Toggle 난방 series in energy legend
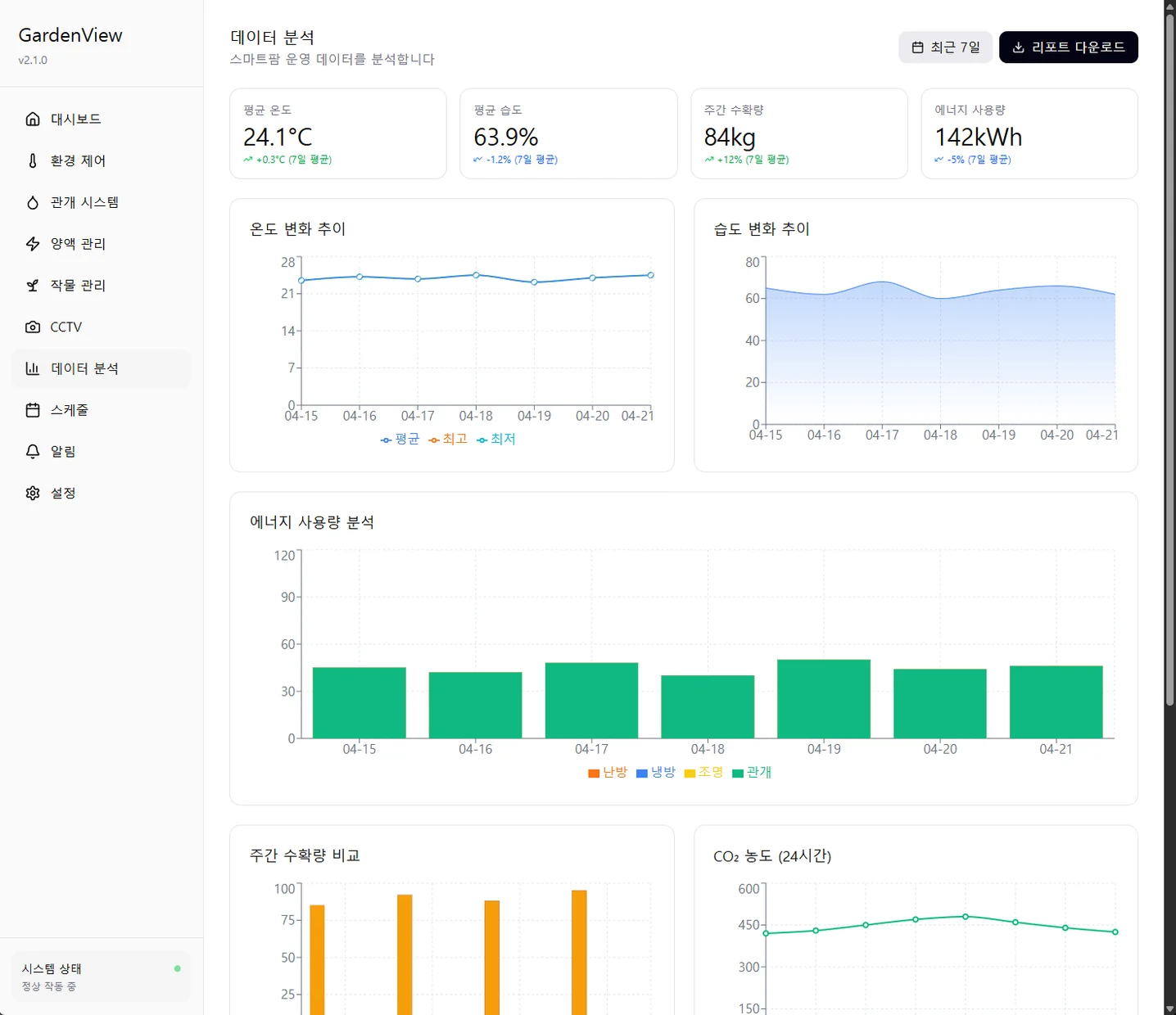The height and width of the screenshot is (1015, 1176). (608, 773)
